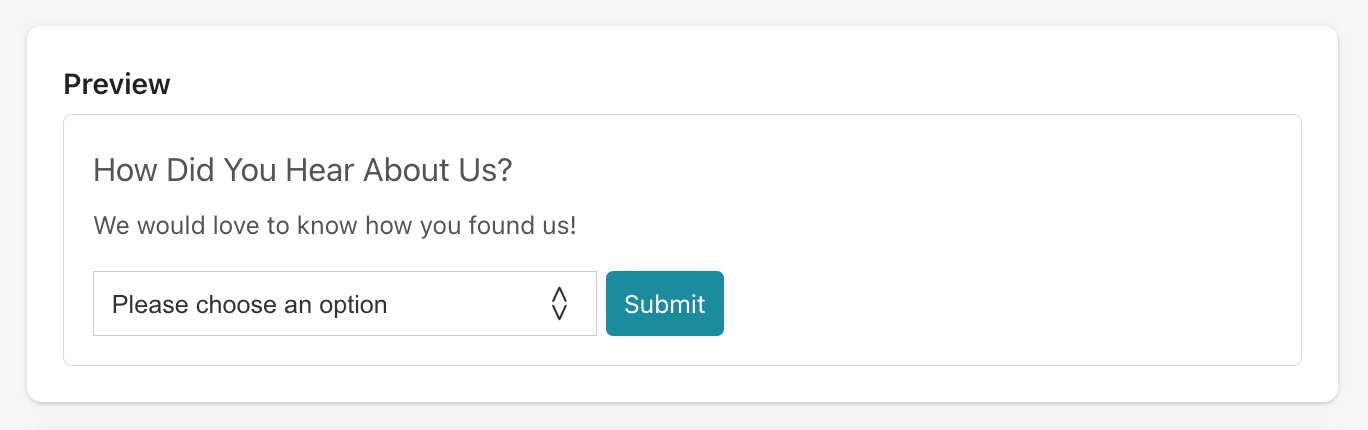Viewport: 1368px width, 430px height.
Task: Submit the "How Did You Hear" form
Action: point(664,304)
